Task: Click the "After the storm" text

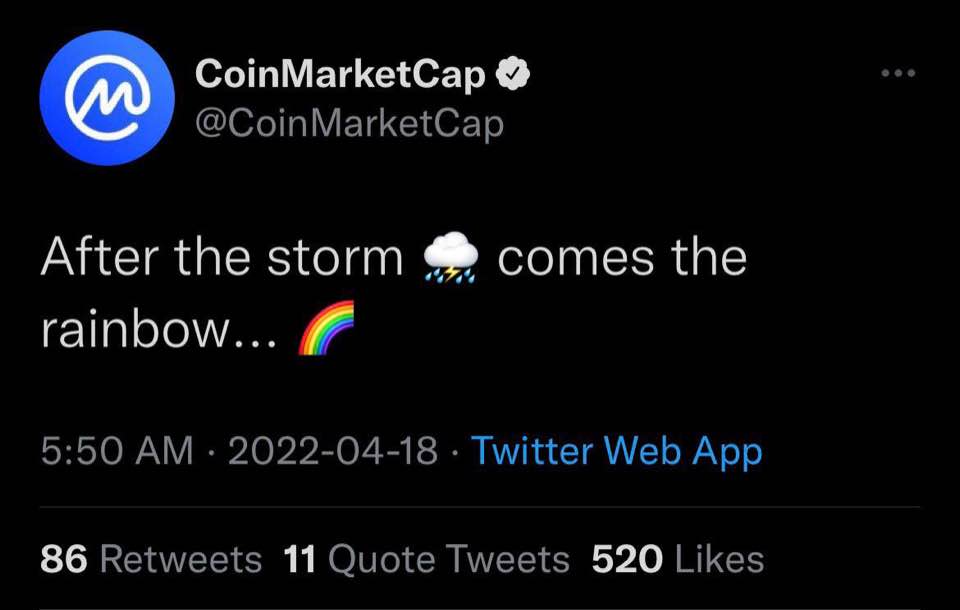Action: 221,259
